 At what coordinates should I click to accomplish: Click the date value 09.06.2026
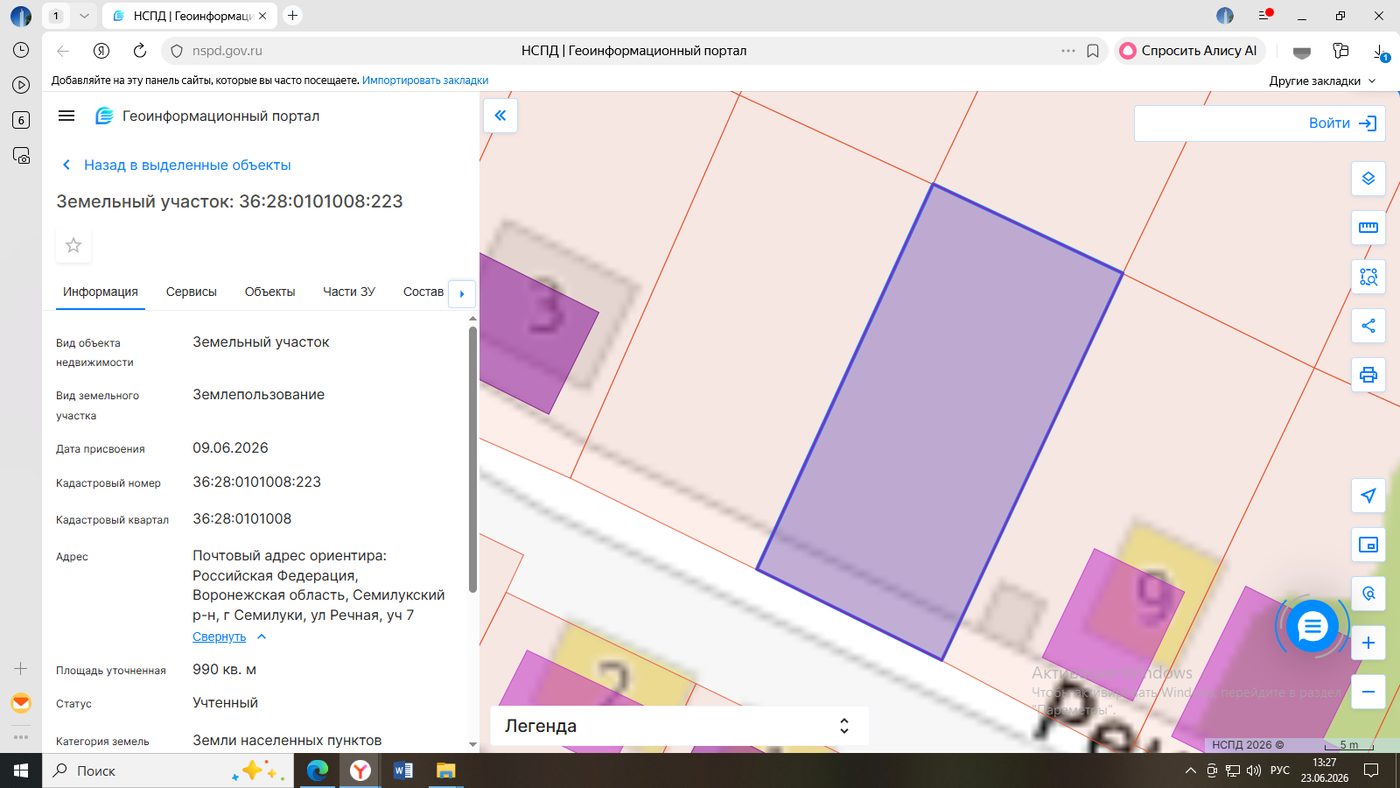(230, 448)
